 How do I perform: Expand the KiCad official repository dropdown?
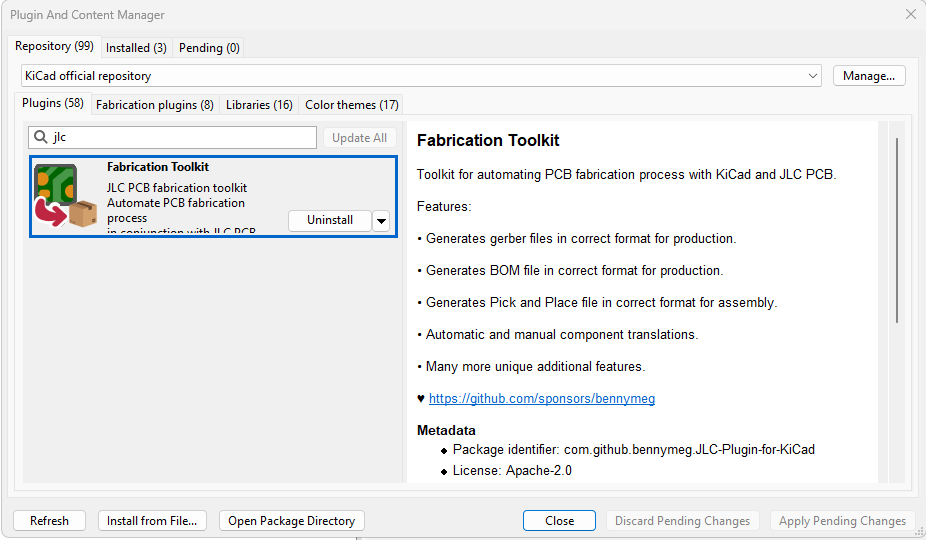tap(813, 76)
